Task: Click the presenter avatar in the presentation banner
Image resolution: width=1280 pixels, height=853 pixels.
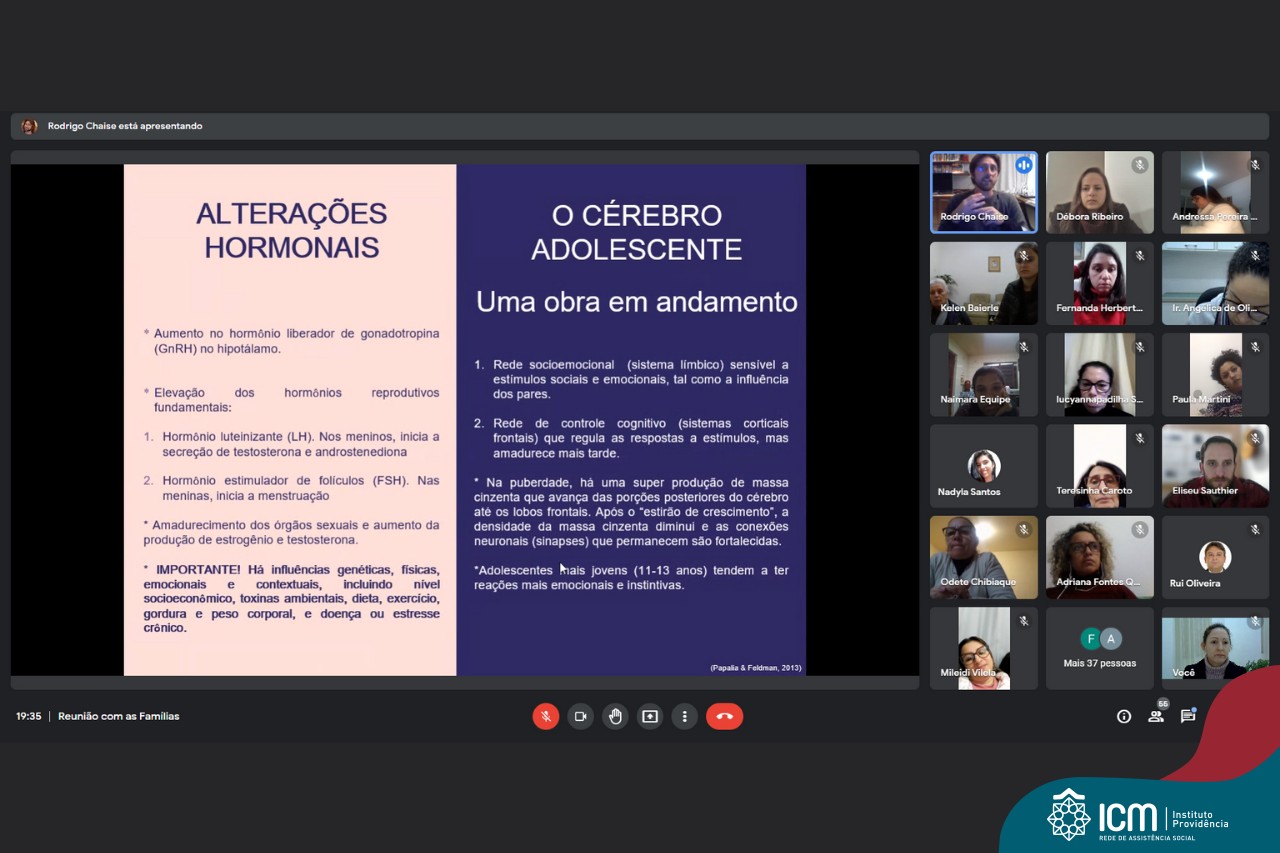Action: (x=29, y=126)
